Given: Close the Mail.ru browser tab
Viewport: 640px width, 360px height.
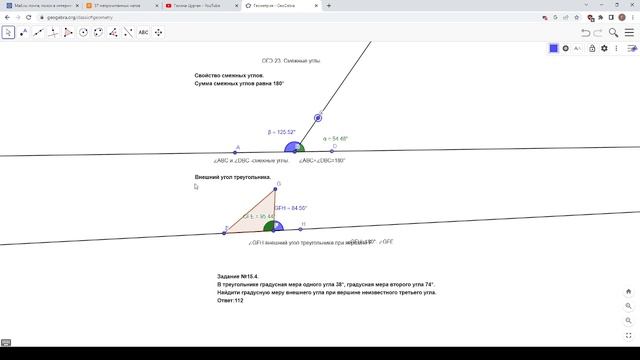Looking at the screenshot, I should [x=77, y=6].
